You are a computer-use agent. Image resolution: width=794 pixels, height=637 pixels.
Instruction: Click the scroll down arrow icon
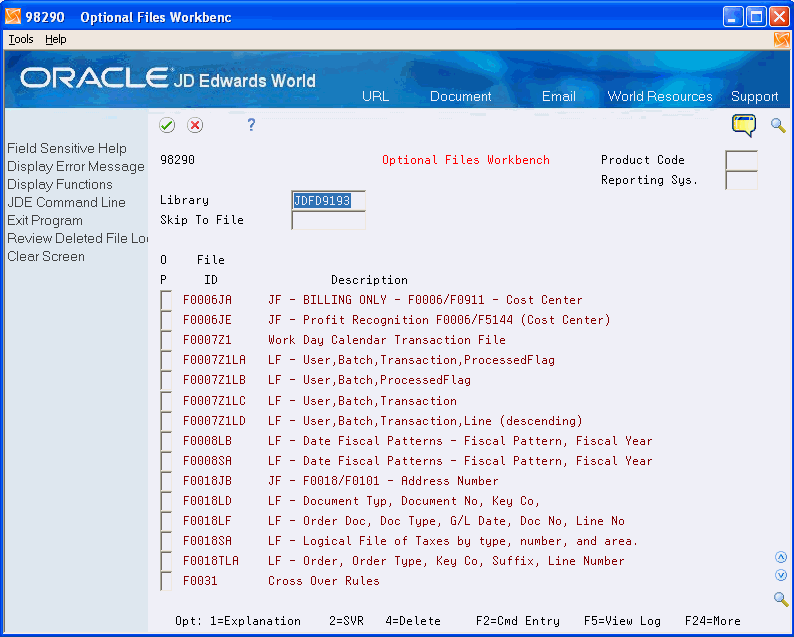click(781, 575)
